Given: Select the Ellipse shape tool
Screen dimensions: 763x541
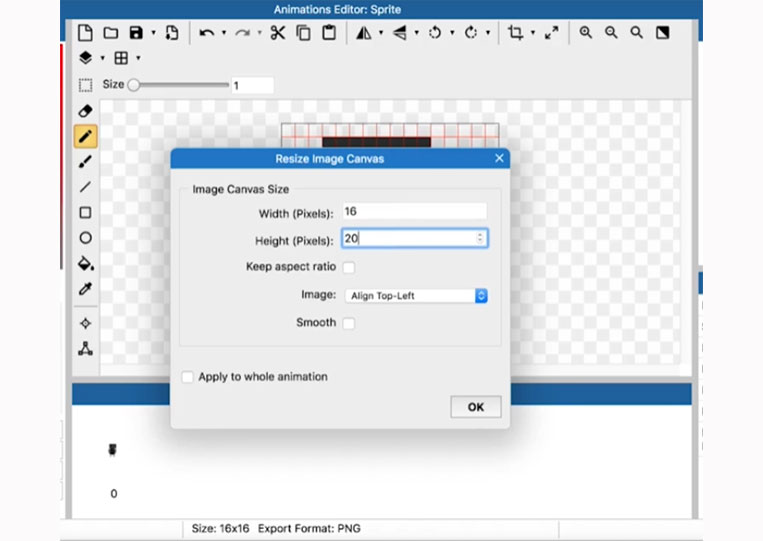Looking at the screenshot, I should [x=86, y=238].
